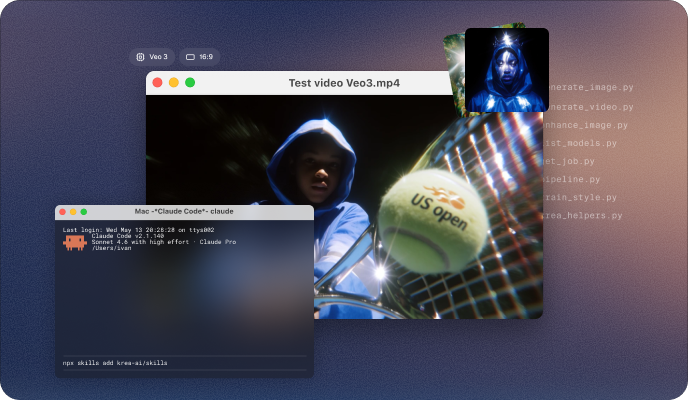Click the 'Last login' line in terminal
Image resolution: width=688 pixels, height=400 pixels.
click(138, 230)
